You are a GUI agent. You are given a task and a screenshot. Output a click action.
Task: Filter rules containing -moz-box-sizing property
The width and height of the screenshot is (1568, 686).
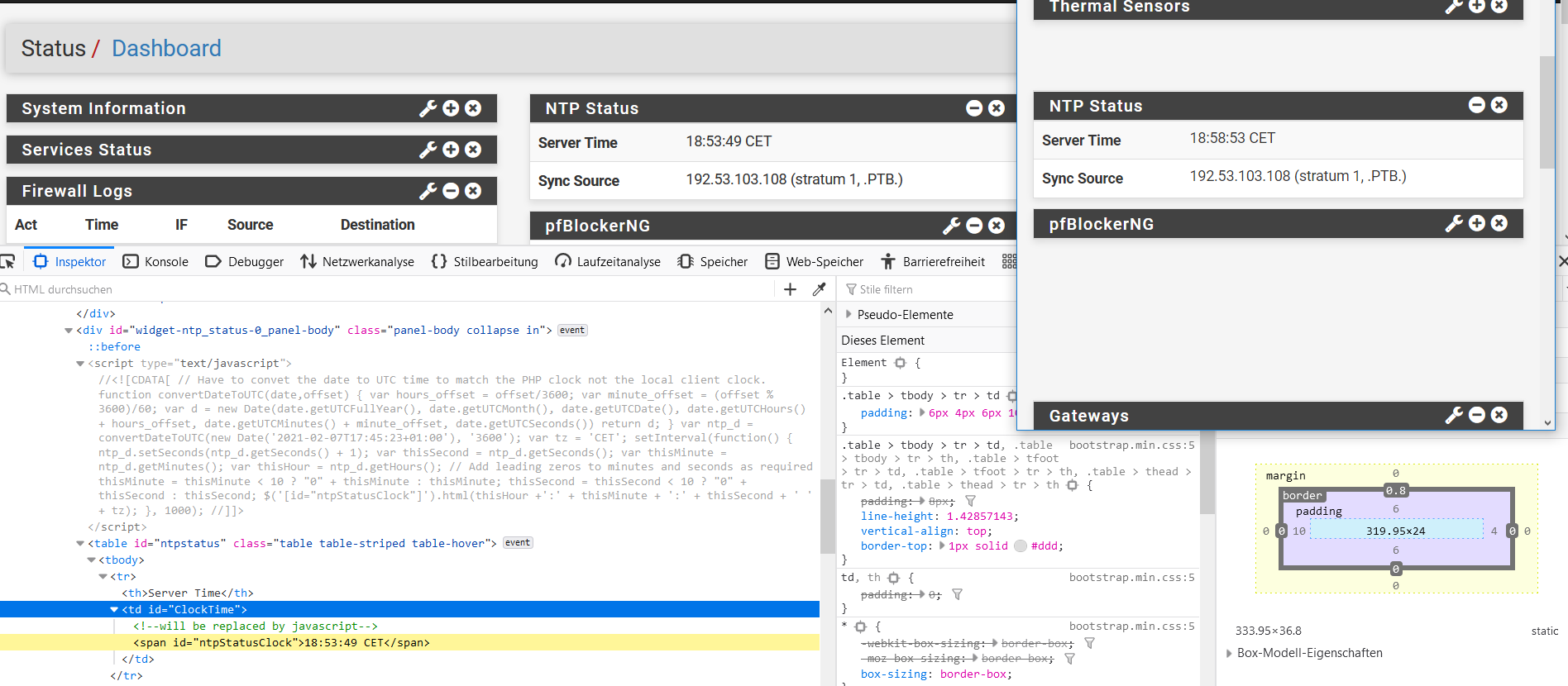(x=1069, y=659)
